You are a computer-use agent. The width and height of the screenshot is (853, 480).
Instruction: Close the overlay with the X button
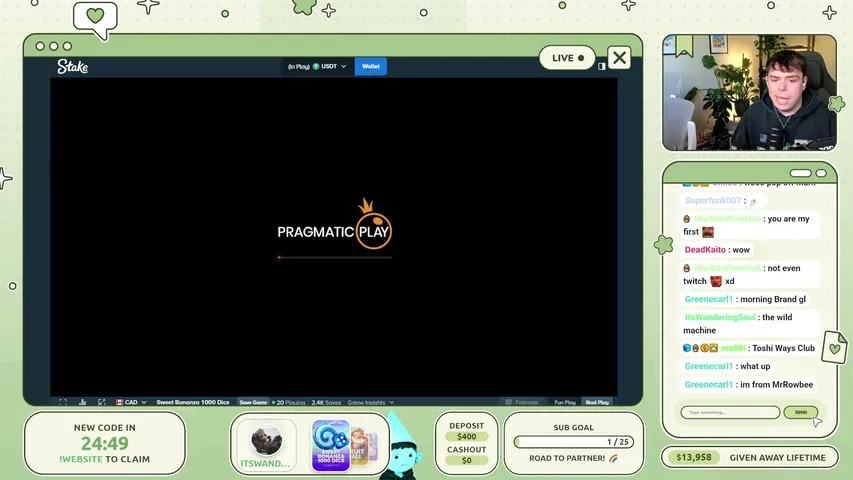pyautogui.click(x=619, y=58)
